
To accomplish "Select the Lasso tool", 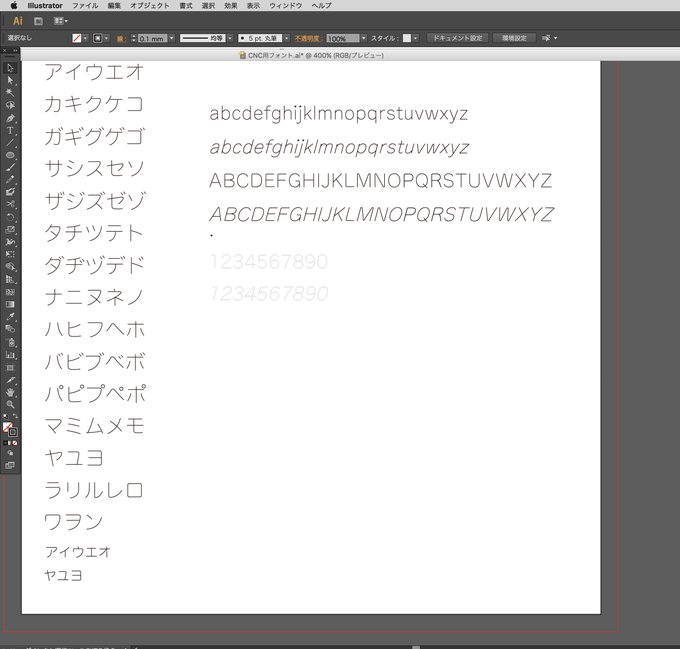I will (x=10, y=105).
